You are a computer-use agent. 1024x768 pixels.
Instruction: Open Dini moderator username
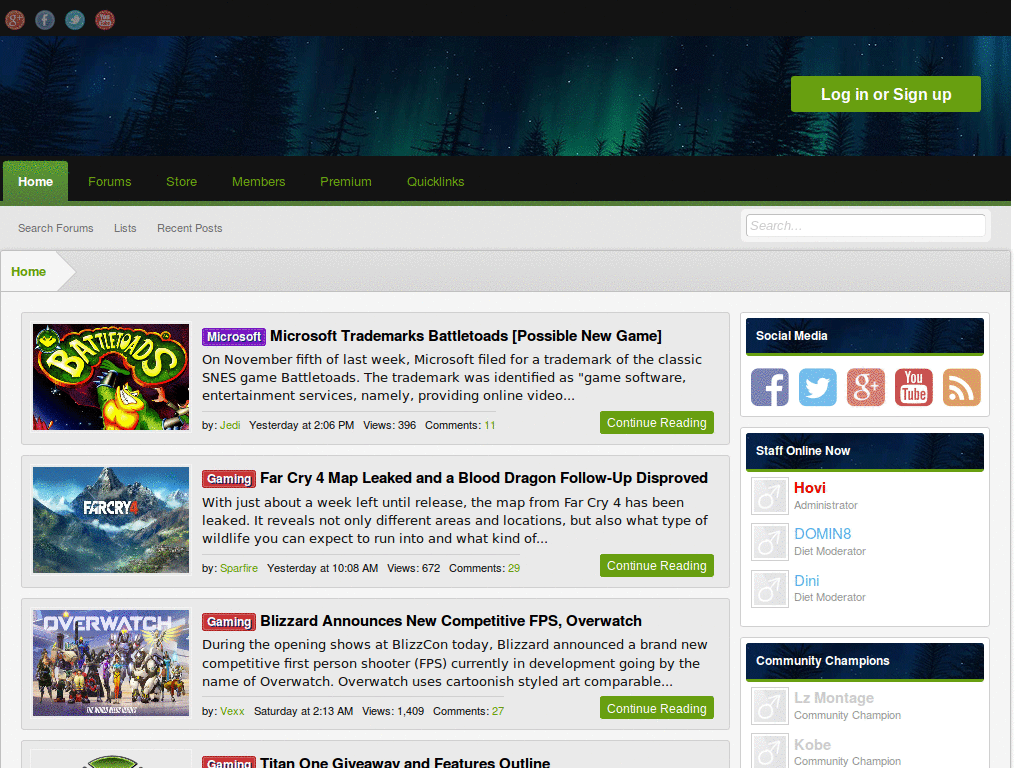807,581
